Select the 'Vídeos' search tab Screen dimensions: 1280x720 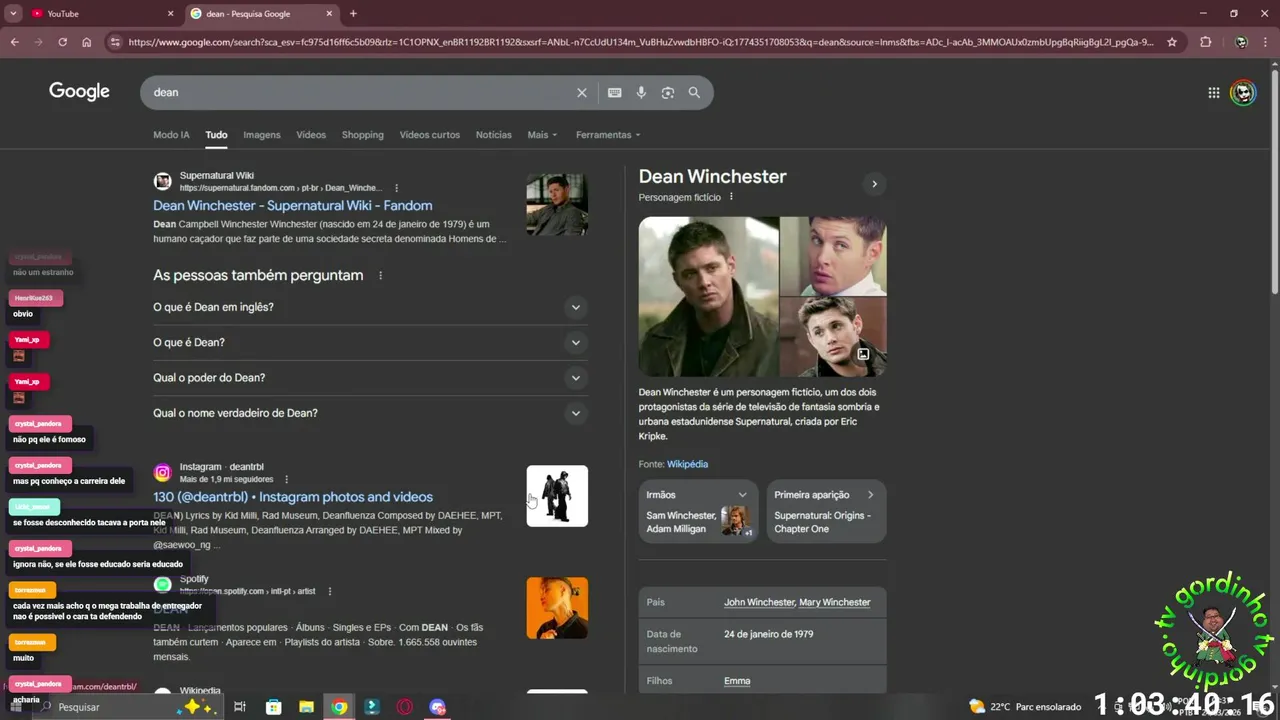pos(311,135)
